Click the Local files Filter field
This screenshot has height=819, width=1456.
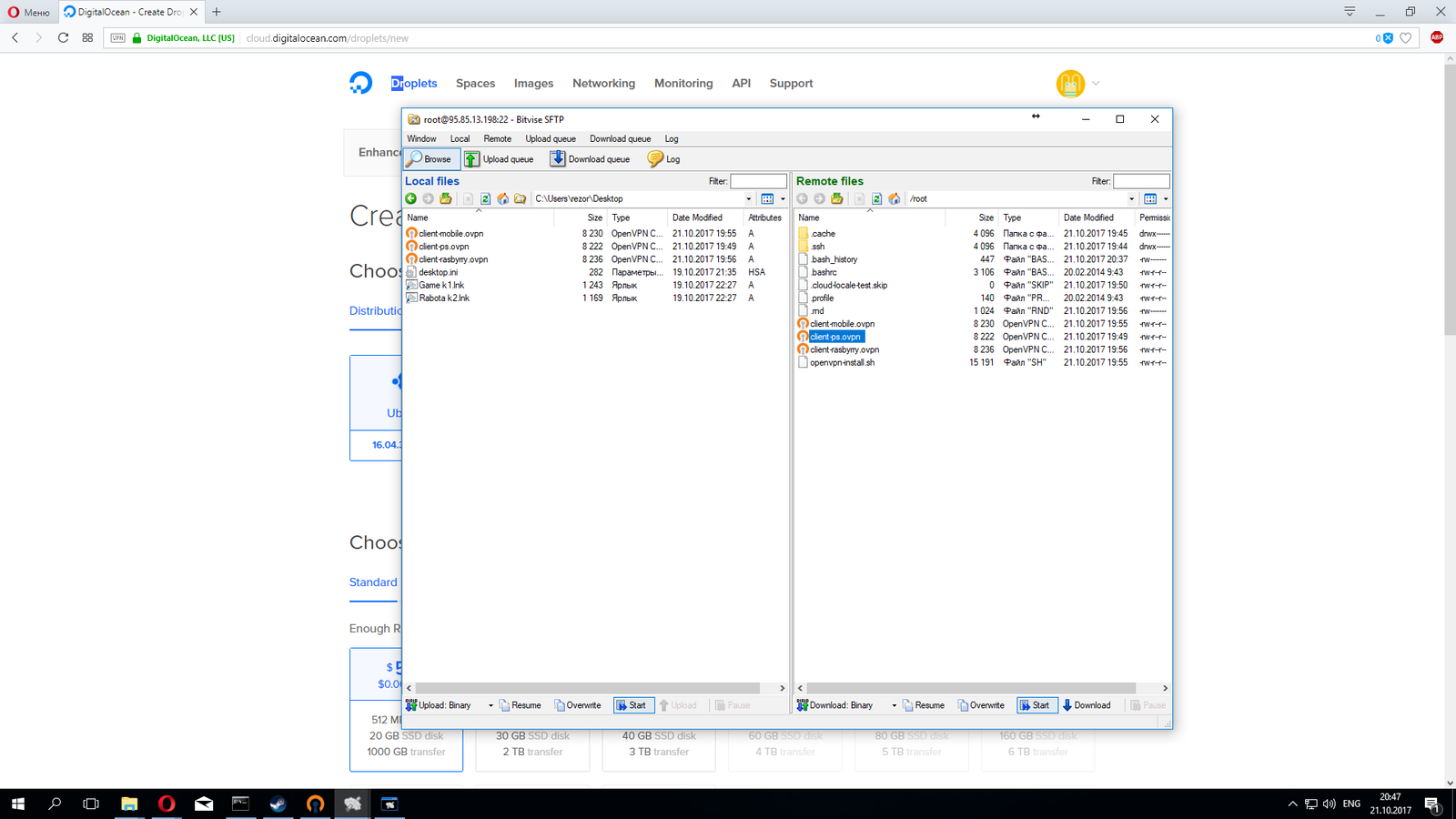pos(758,181)
